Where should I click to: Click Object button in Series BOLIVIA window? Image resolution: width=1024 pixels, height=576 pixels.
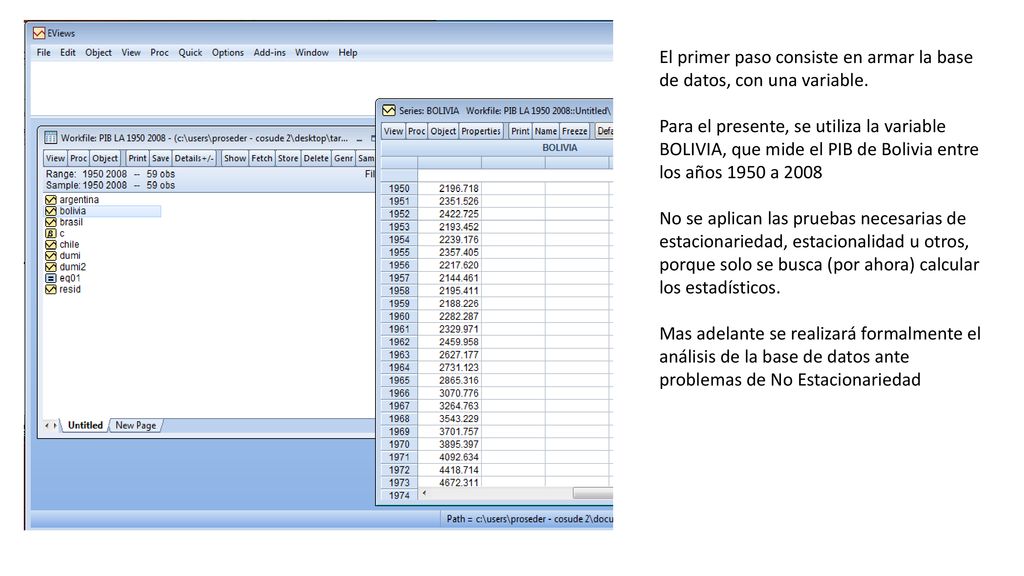443,131
